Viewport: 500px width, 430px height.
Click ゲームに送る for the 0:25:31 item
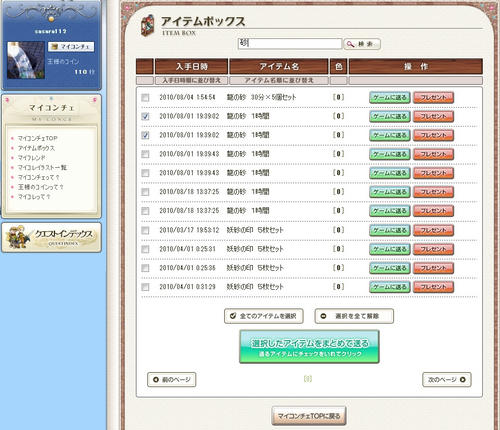390,249
